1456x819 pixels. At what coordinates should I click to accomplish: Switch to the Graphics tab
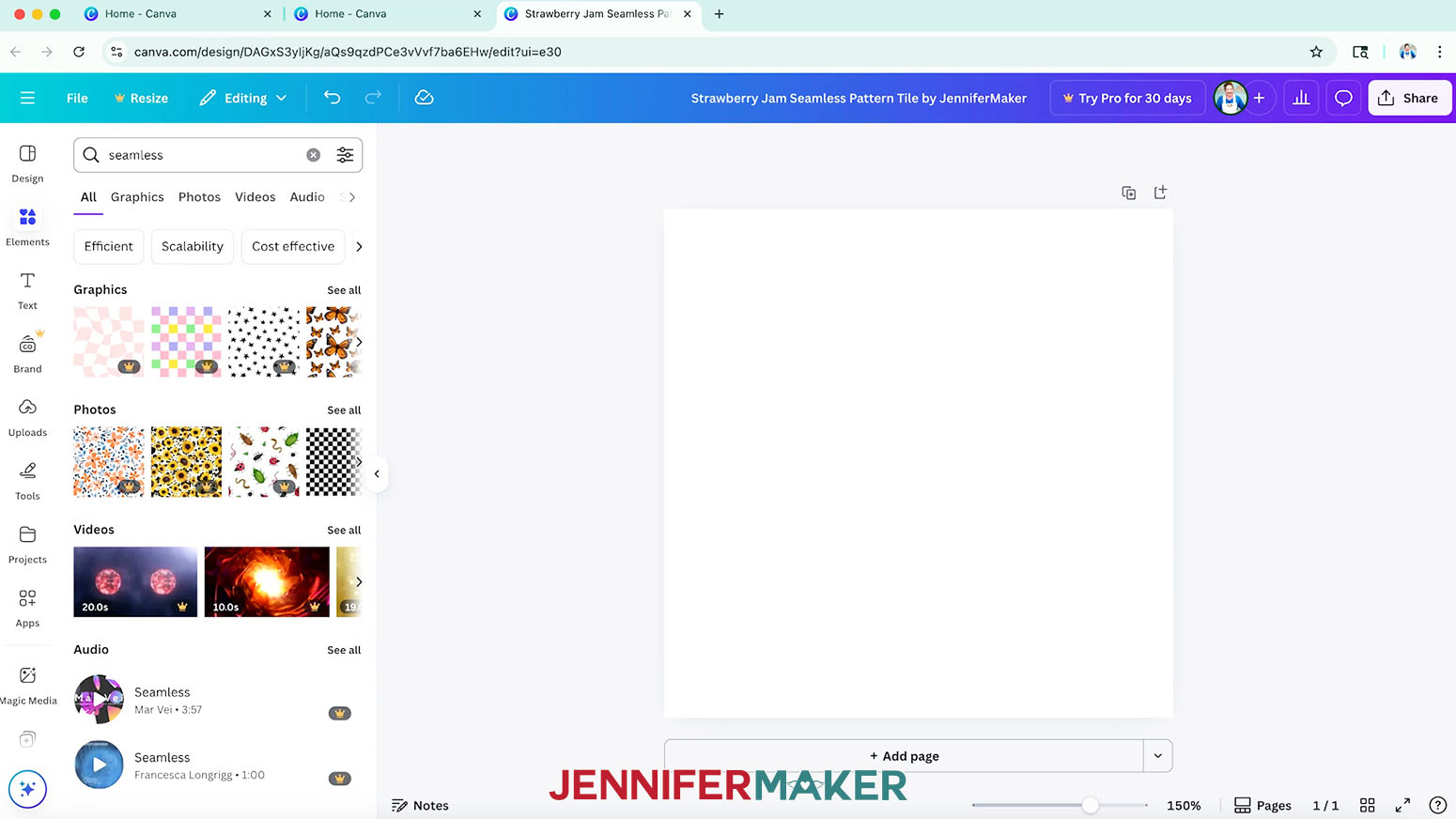137,197
